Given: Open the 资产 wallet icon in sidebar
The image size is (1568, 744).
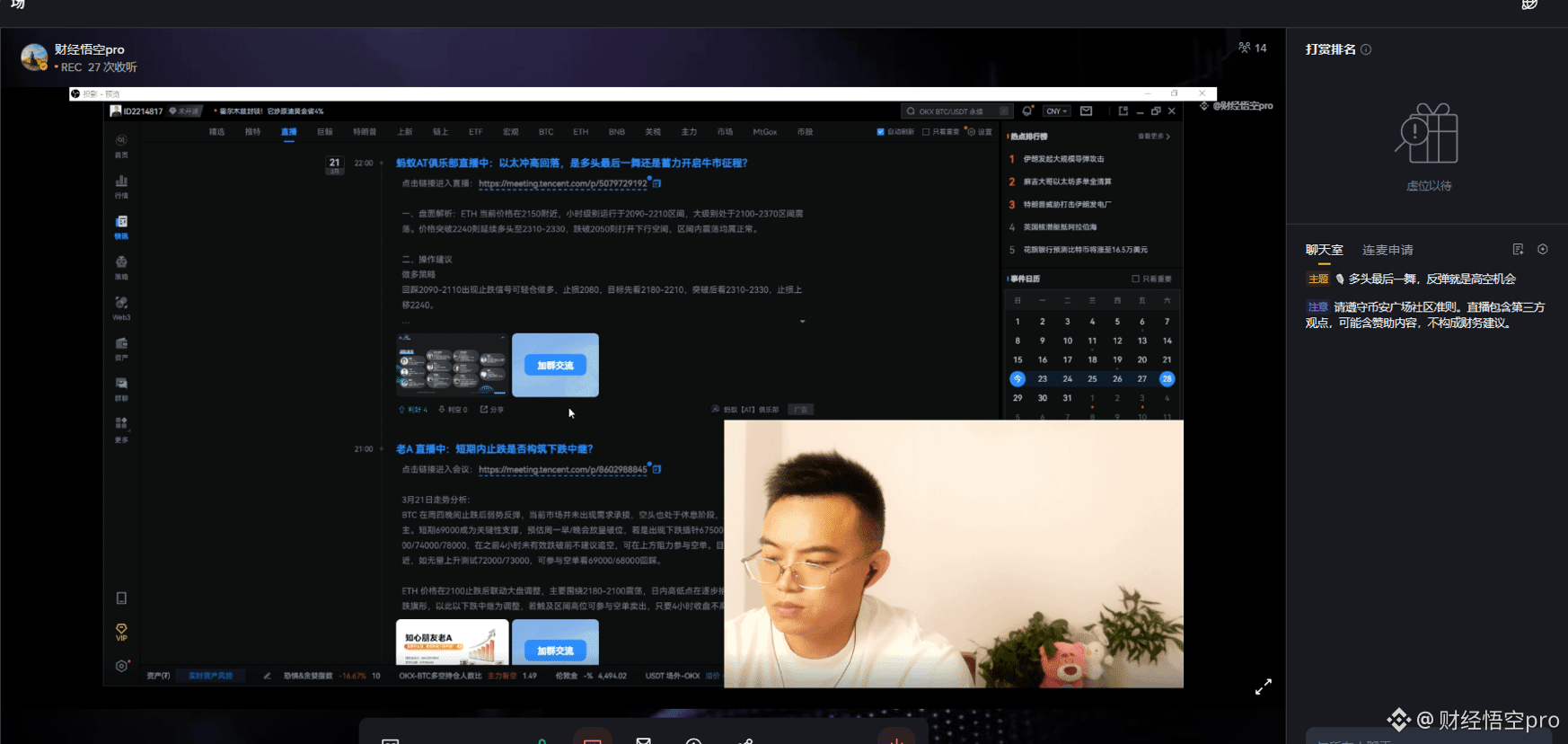Looking at the screenshot, I should [121, 343].
